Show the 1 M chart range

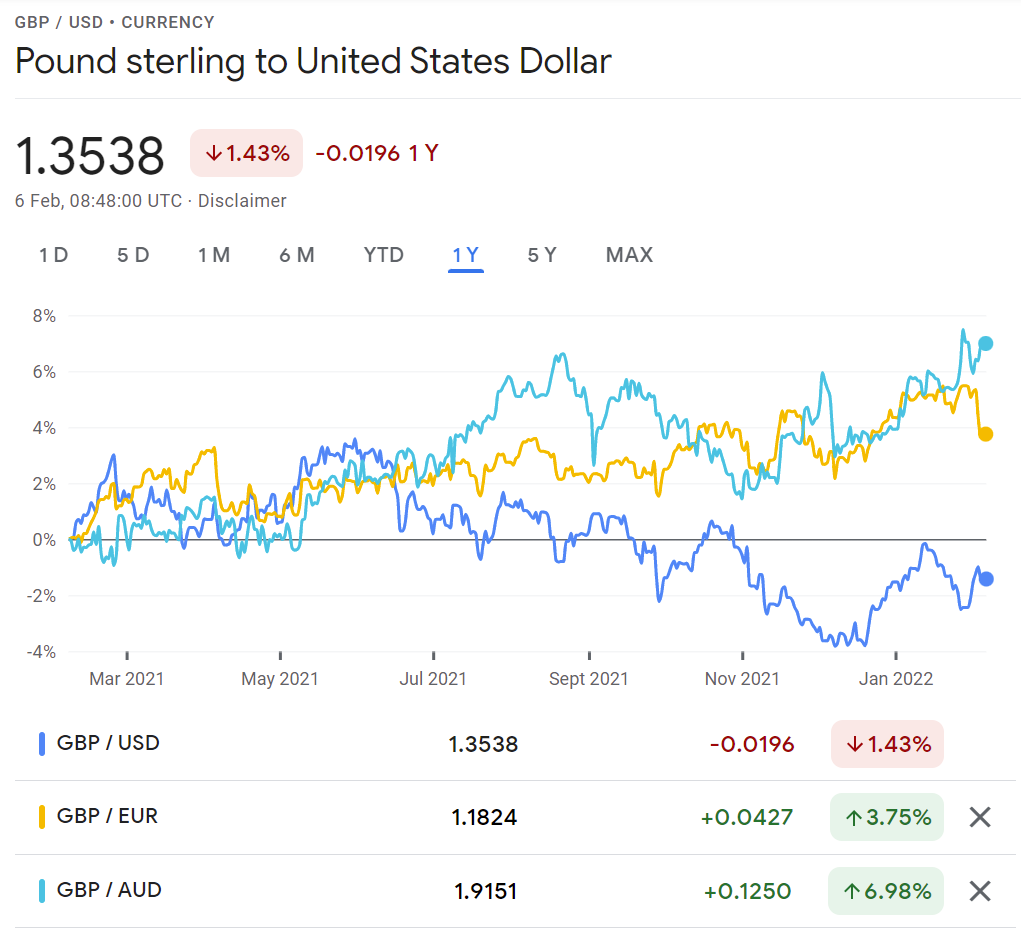pyautogui.click(x=214, y=255)
